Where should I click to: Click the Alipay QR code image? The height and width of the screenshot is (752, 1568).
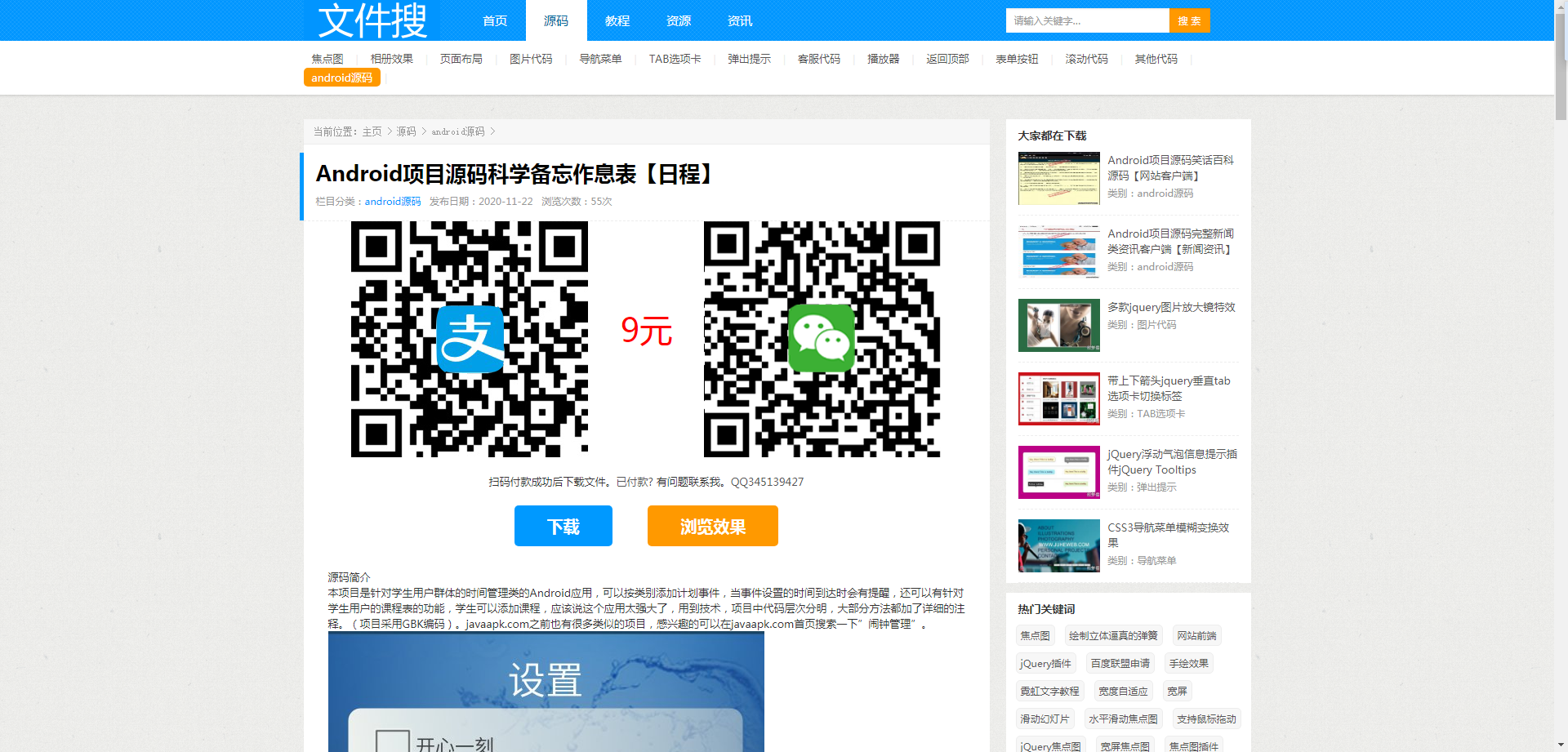click(x=470, y=339)
